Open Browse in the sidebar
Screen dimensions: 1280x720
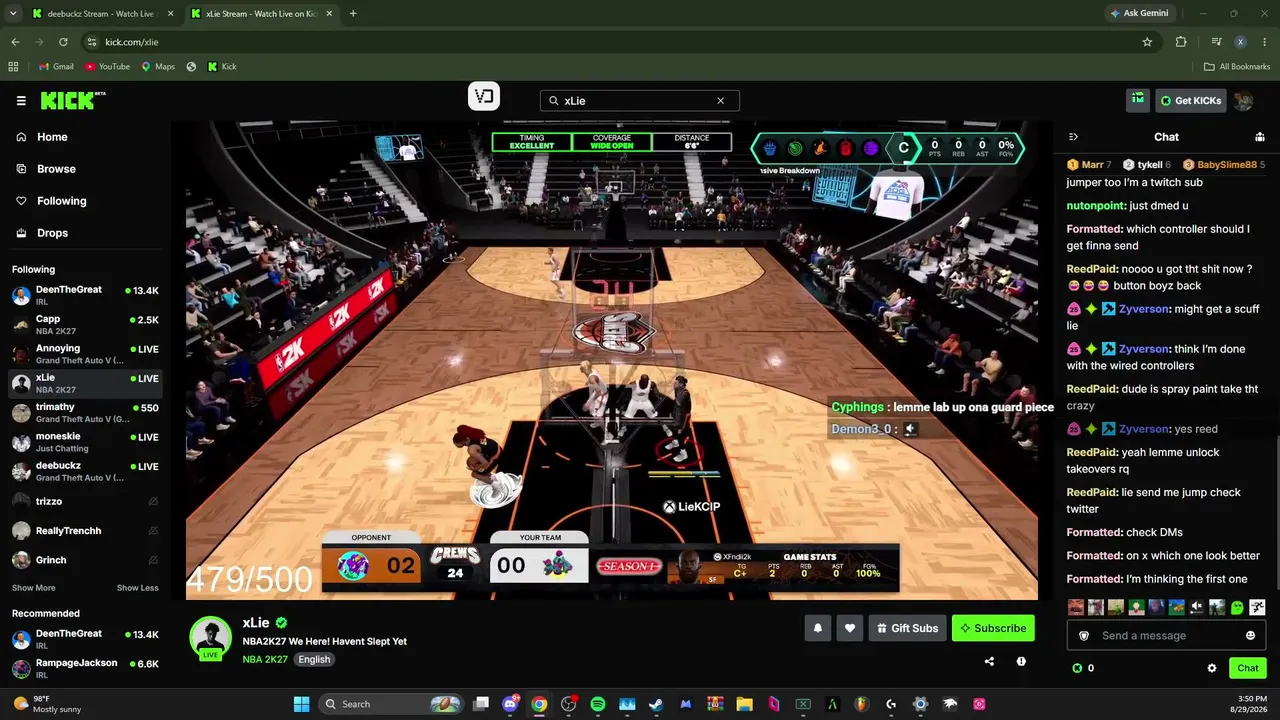click(x=56, y=169)
